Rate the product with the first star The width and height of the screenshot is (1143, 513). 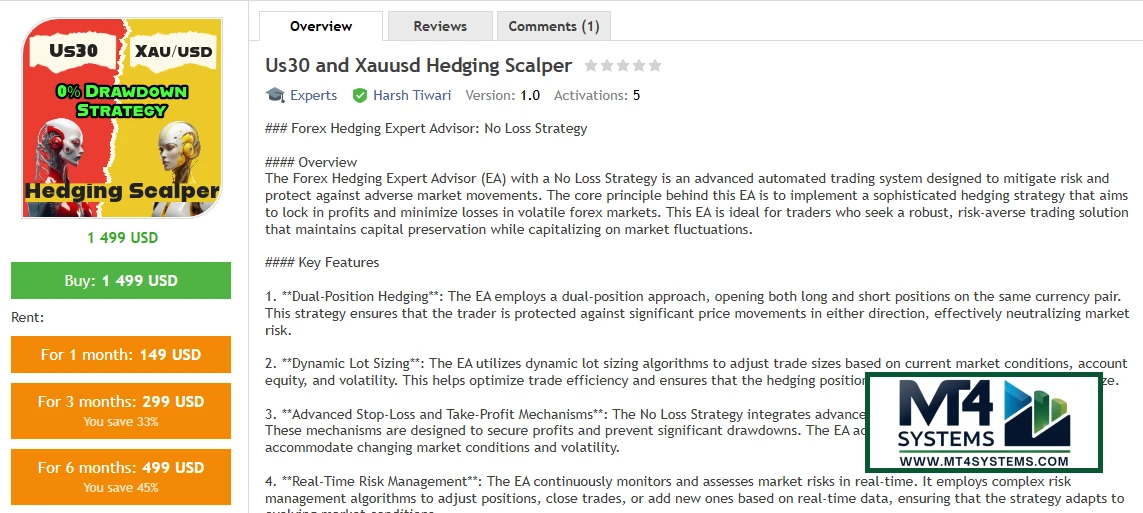pos(591,66)
